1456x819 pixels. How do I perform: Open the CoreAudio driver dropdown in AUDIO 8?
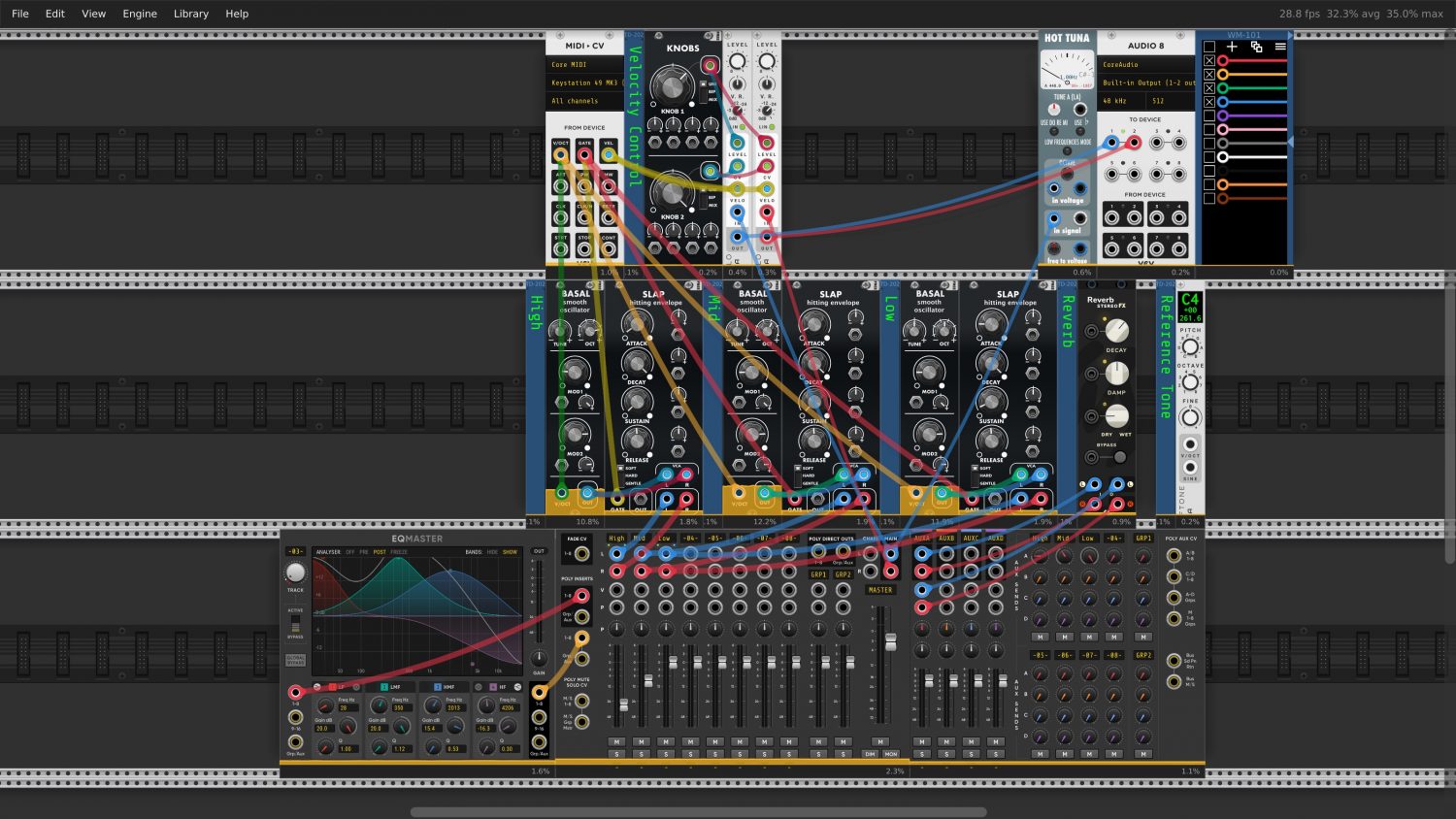point(1145,65)
